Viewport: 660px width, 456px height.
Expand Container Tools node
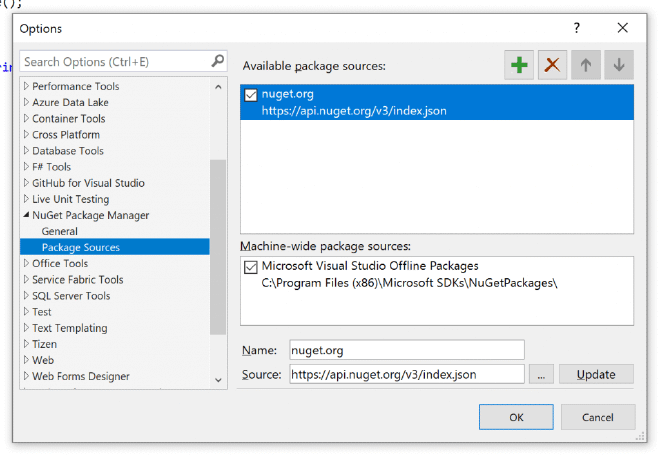tap(26, 118)
